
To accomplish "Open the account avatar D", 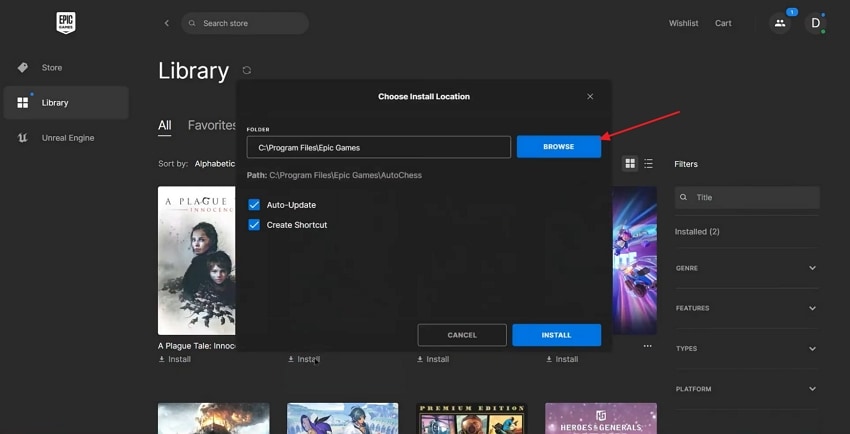I will [x=815, y=23].
